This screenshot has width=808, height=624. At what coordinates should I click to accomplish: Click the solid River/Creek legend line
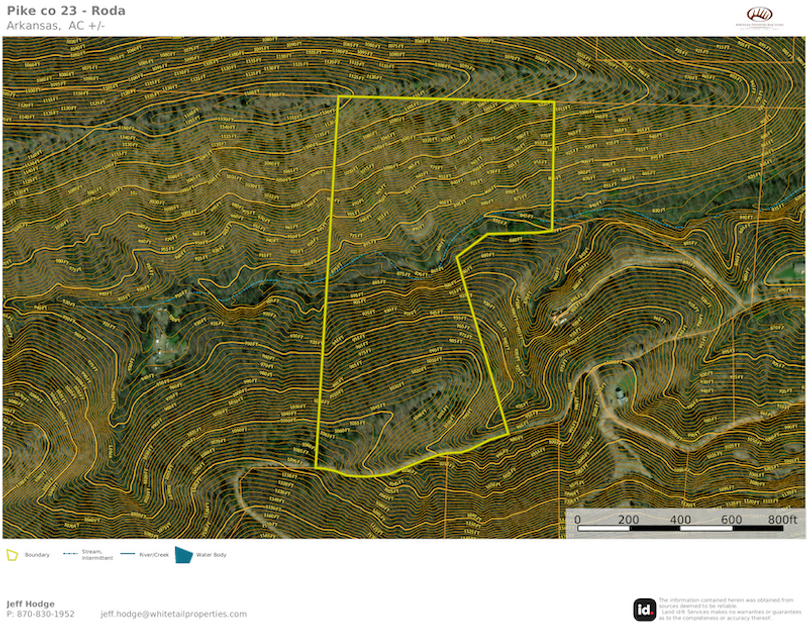pos(128,554)
